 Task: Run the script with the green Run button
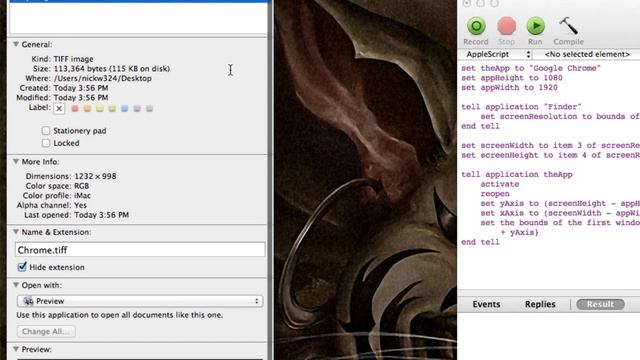click(x=536, y=31)
